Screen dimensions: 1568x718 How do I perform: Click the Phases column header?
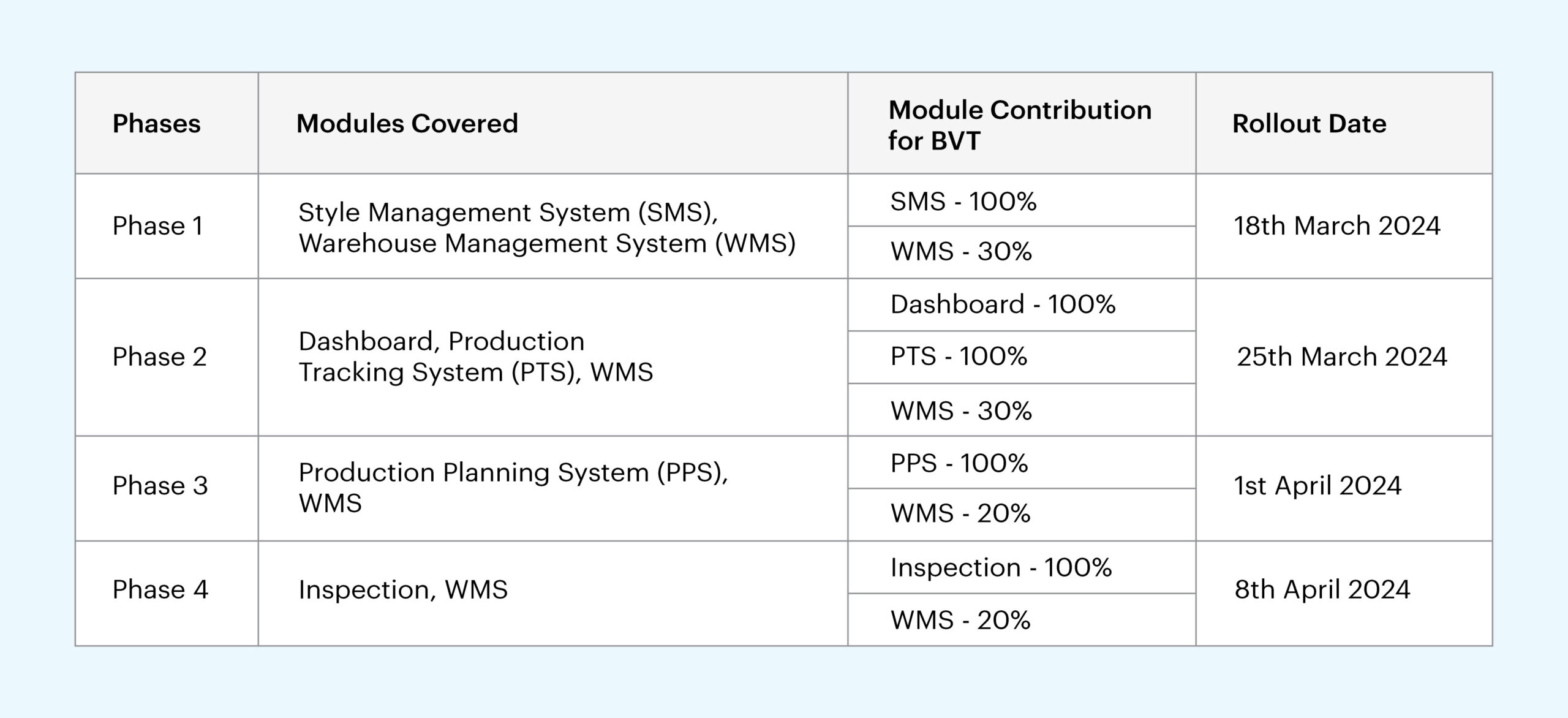[156, 124]
